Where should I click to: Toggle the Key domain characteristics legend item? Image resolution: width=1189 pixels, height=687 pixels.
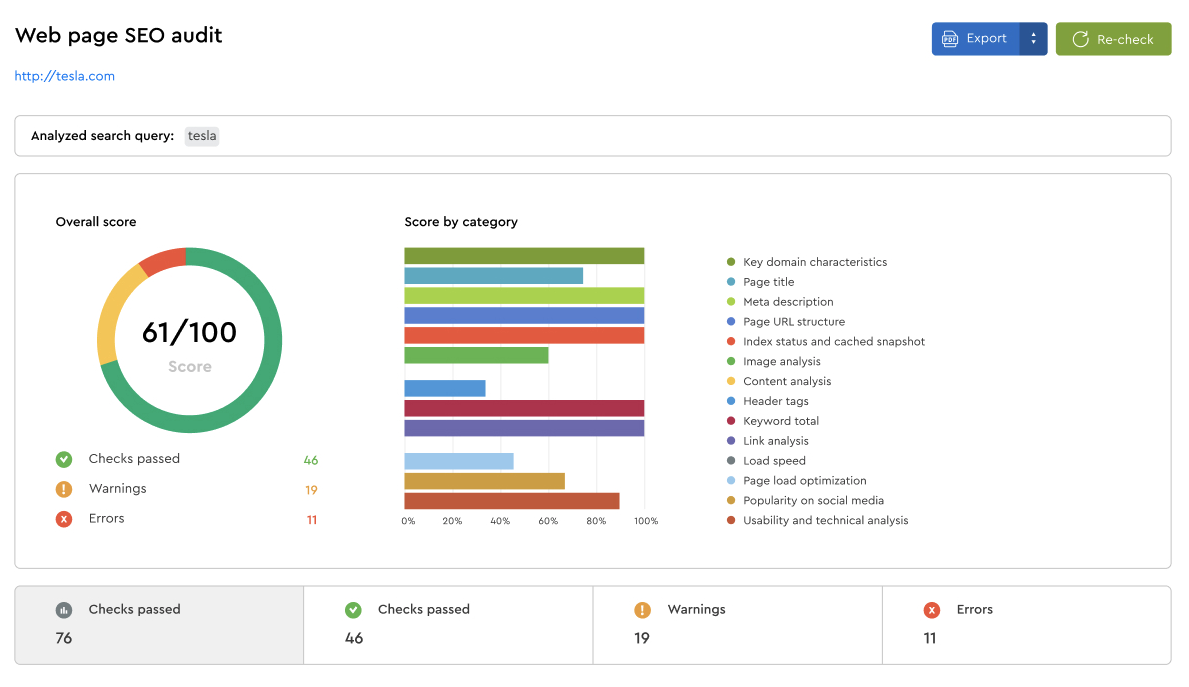click(814, 262)
